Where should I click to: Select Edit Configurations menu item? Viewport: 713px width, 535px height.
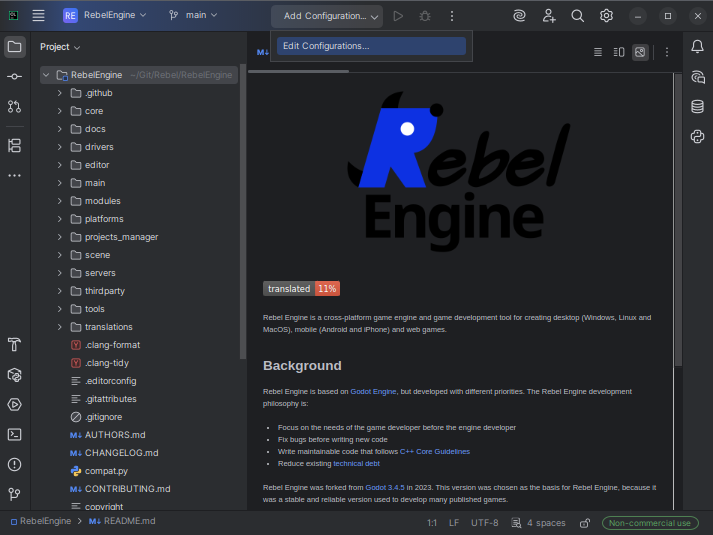(372, 46)
